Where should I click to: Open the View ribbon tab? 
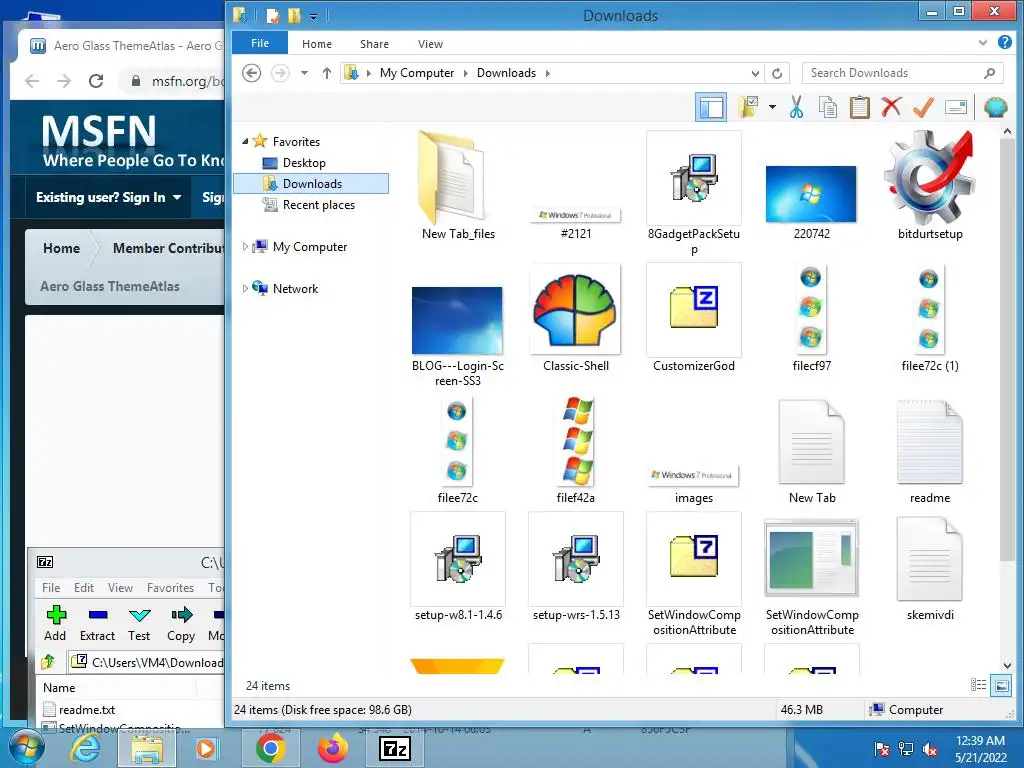point(430,44)
